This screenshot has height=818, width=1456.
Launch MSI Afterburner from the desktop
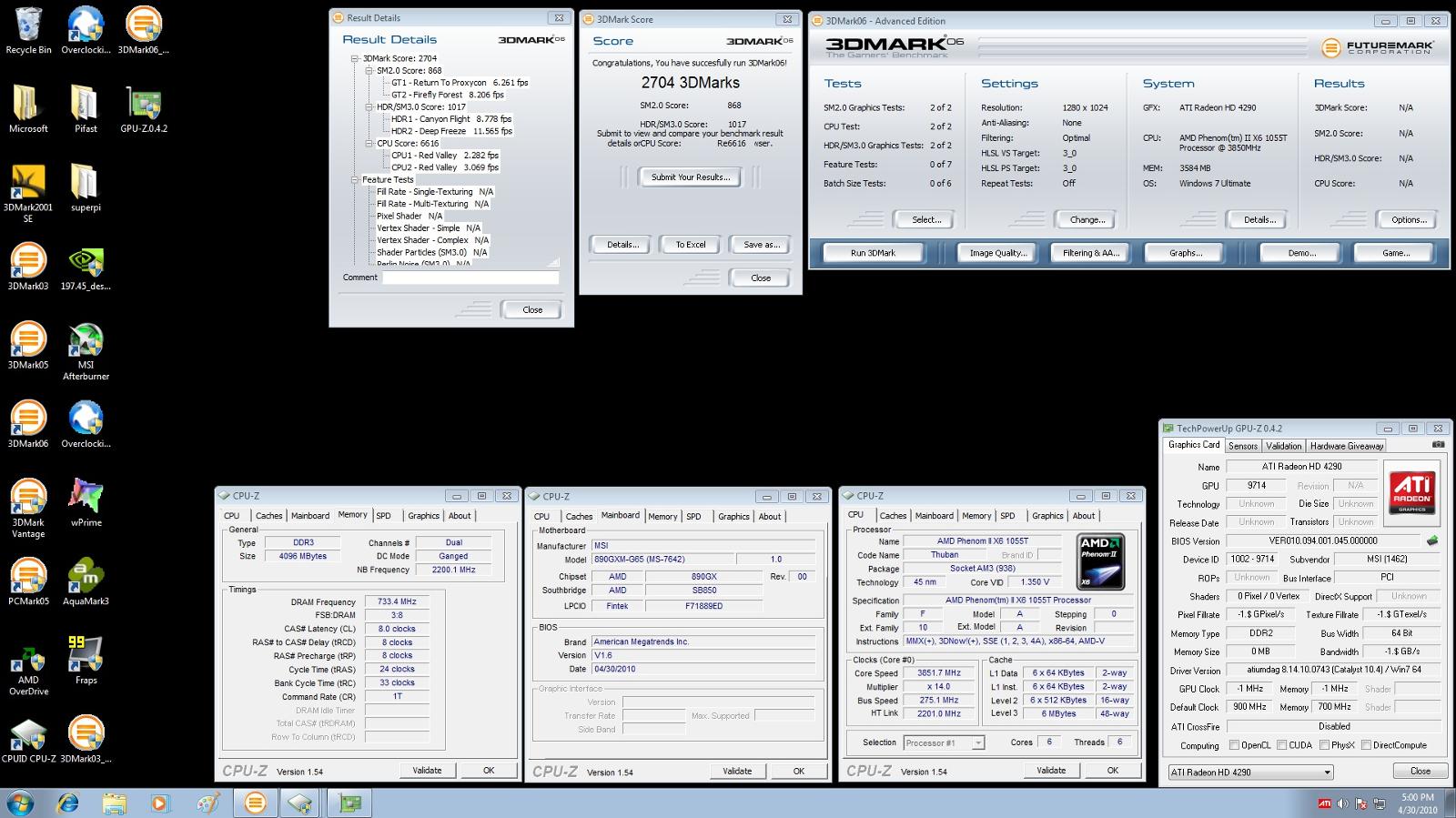pos(86,351)
